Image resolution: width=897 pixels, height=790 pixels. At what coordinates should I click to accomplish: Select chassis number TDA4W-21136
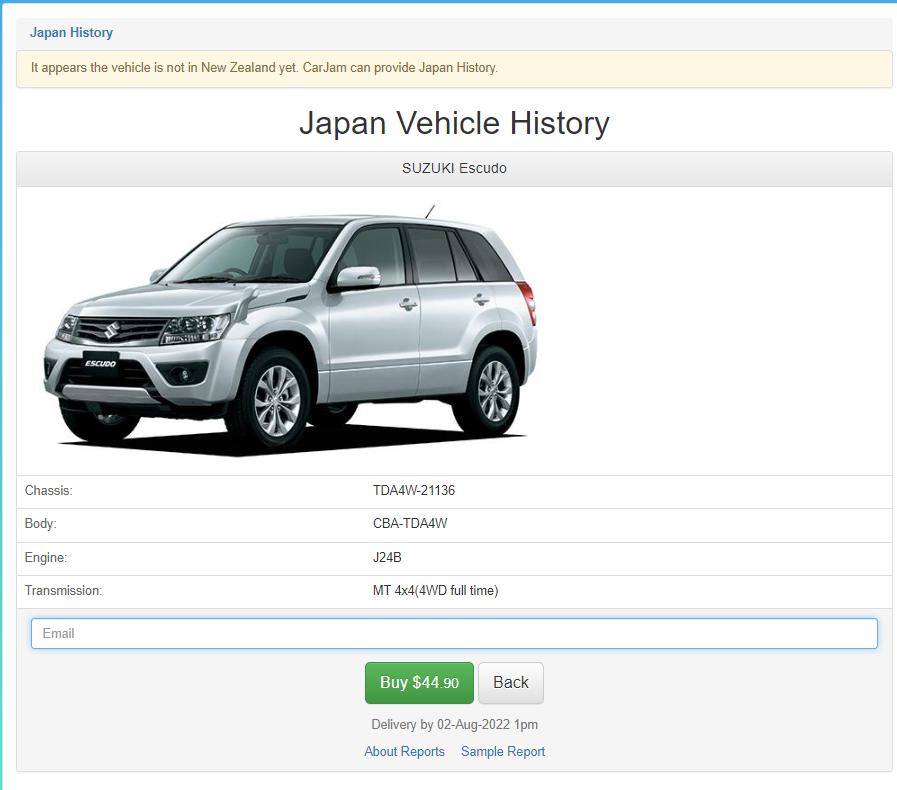coord(413,491)
